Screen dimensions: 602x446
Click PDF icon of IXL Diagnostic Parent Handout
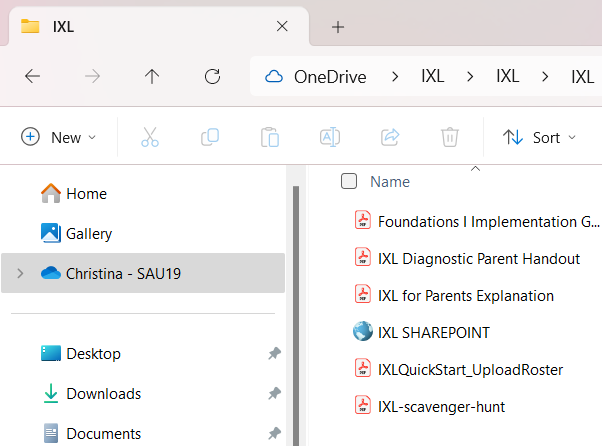coord(363,257)
